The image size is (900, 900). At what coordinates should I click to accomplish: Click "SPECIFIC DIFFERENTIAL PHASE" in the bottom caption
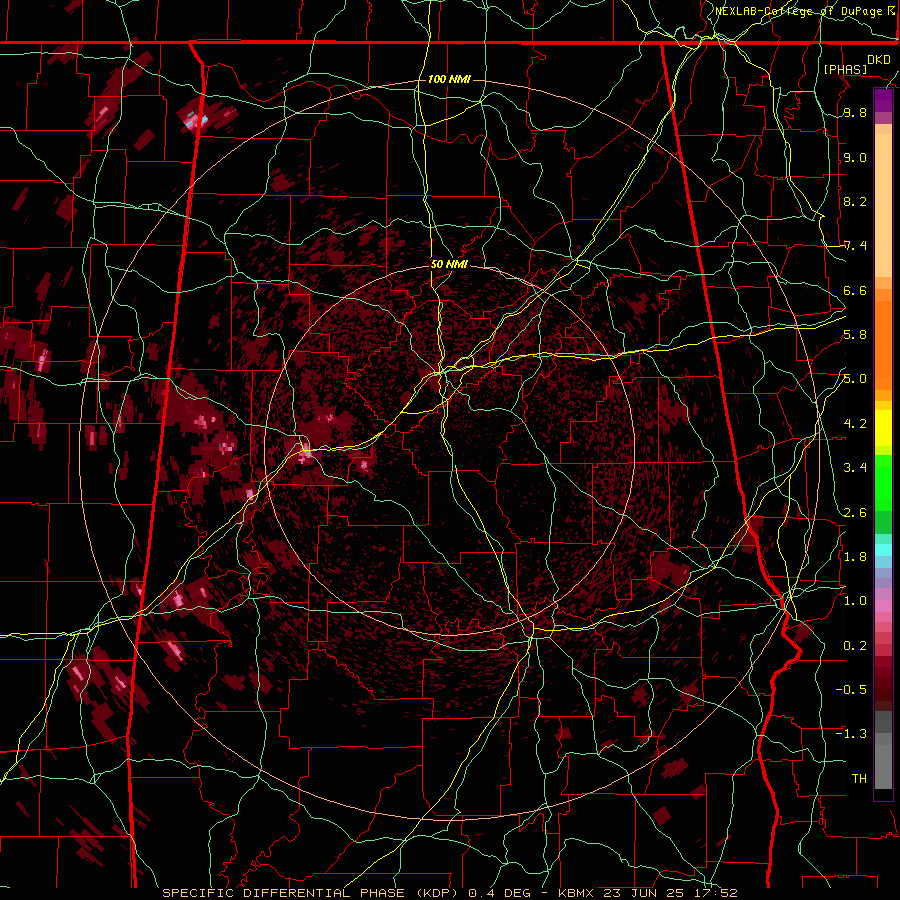(x=284, y=893)
